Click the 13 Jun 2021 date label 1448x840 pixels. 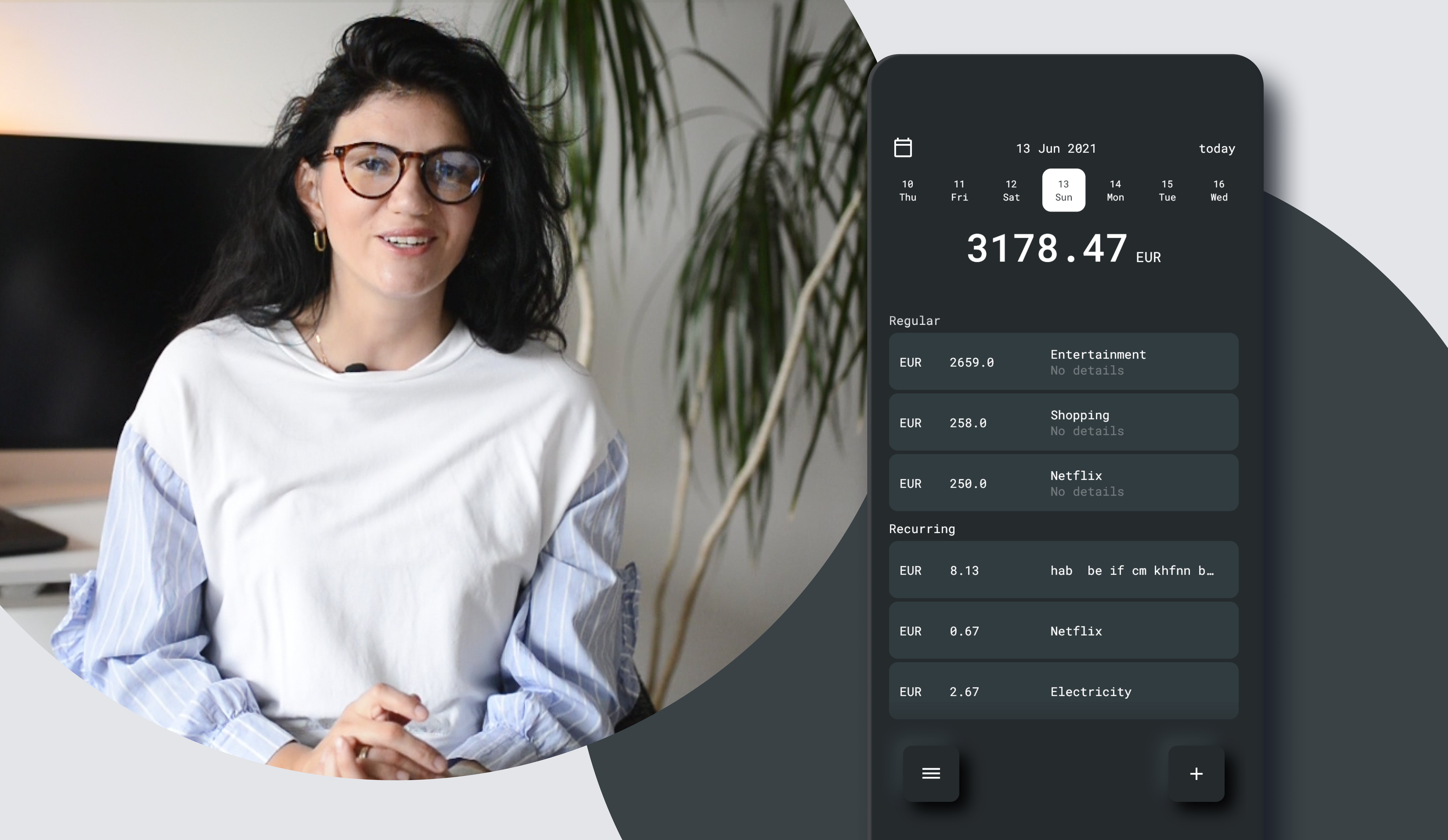click(1056, 148)
